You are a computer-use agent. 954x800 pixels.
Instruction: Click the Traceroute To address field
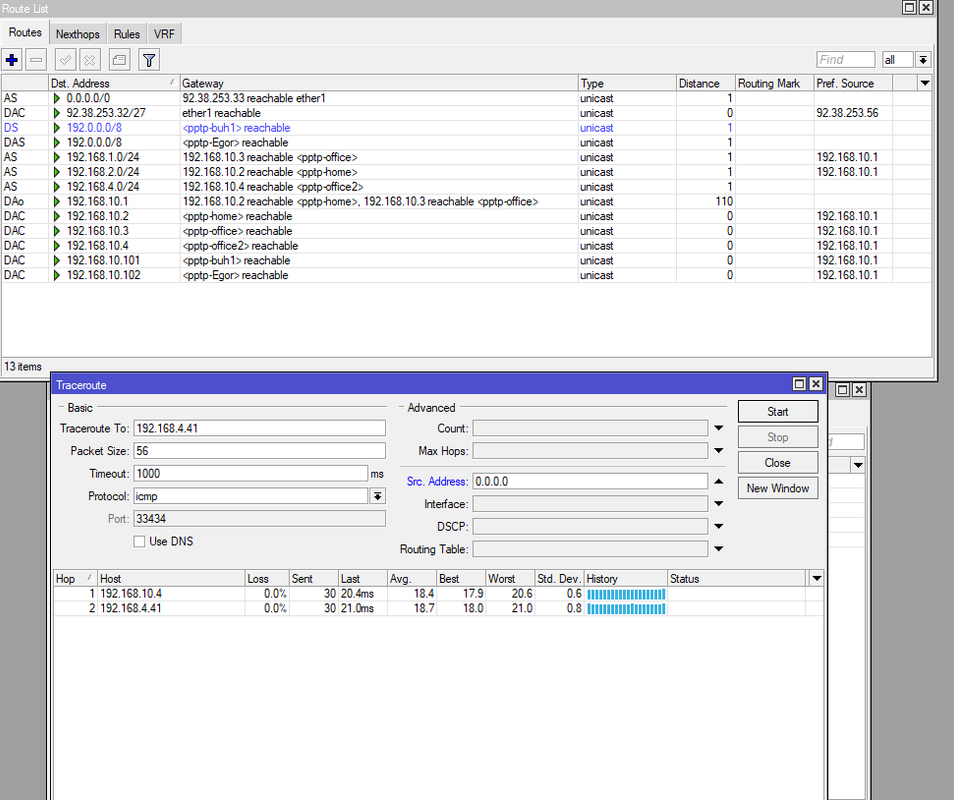[259, 428]
